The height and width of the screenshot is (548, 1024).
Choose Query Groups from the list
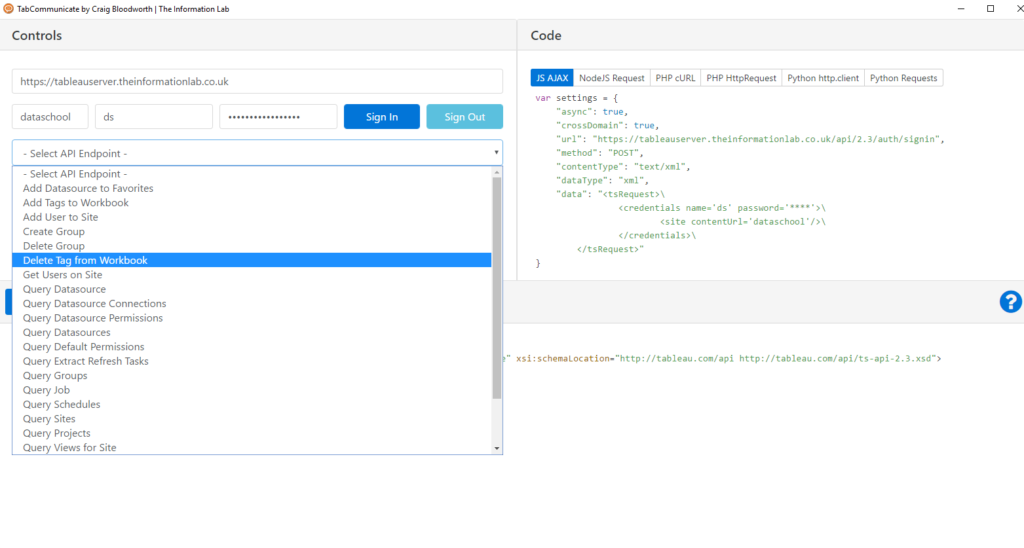[x=251, y=375]
